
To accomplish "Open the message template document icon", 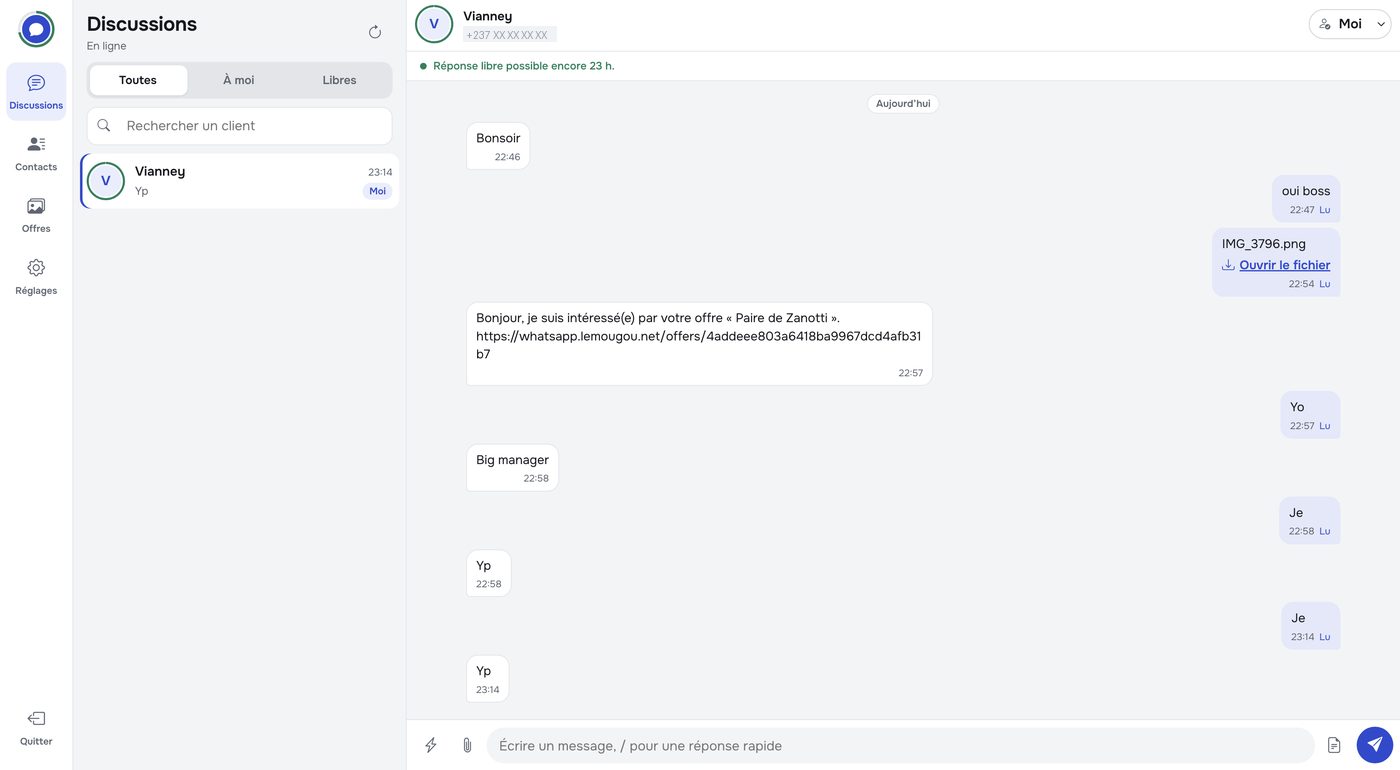I will [x=1334, y=745].
